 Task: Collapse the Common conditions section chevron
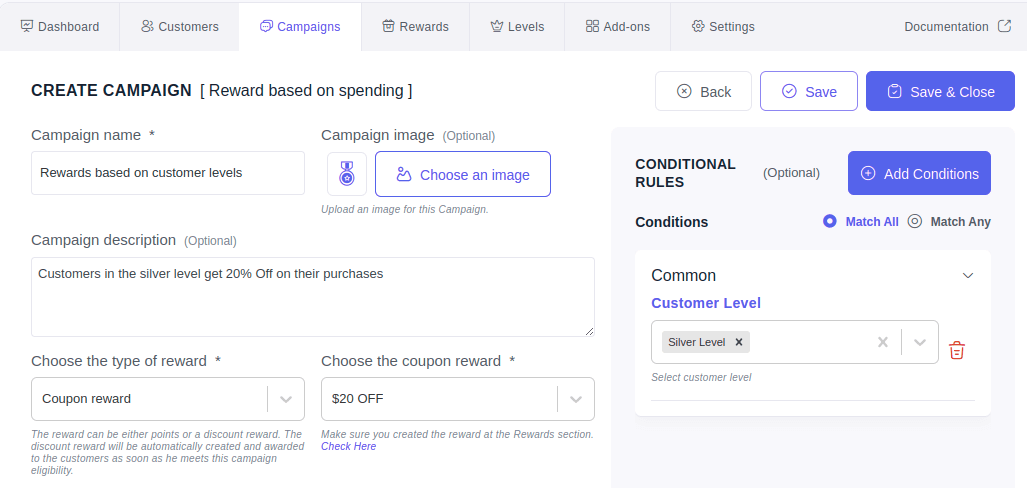[x=967, y=276]
